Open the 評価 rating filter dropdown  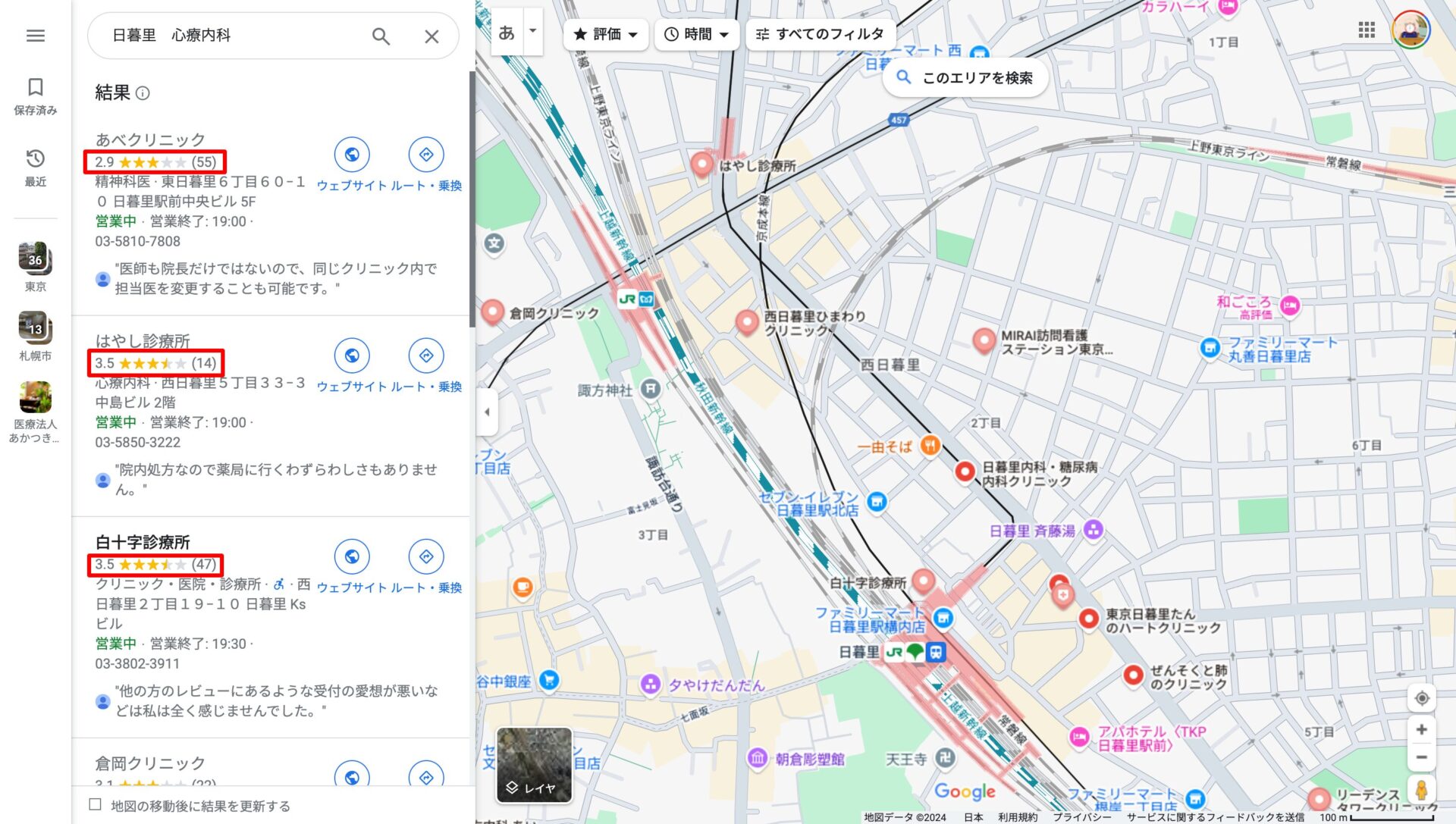pos(605,34)
